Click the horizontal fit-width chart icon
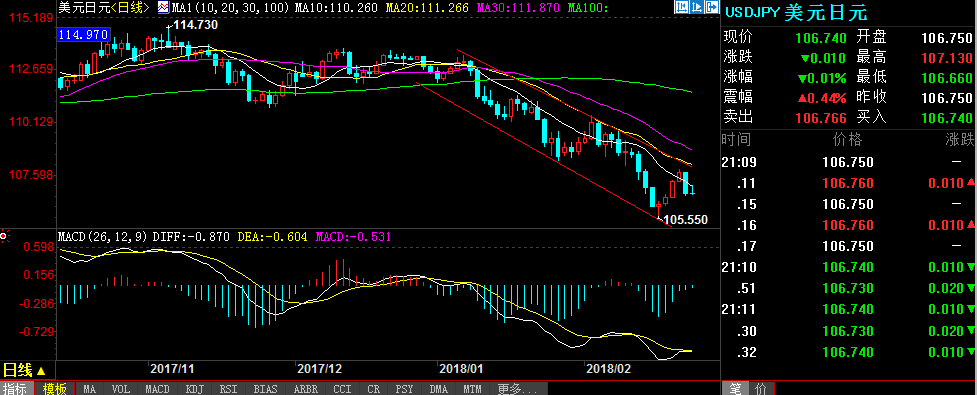Image resolution: width=977 pixels, height=395 pixels. click(682, 7)
